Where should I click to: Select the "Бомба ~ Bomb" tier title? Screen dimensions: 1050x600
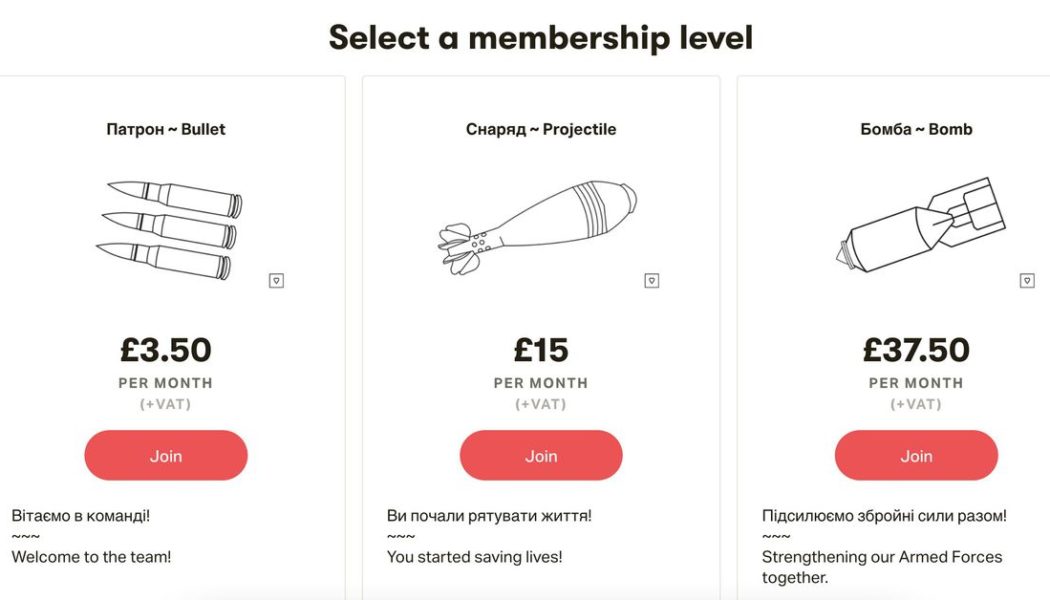[x=915, y=129]
